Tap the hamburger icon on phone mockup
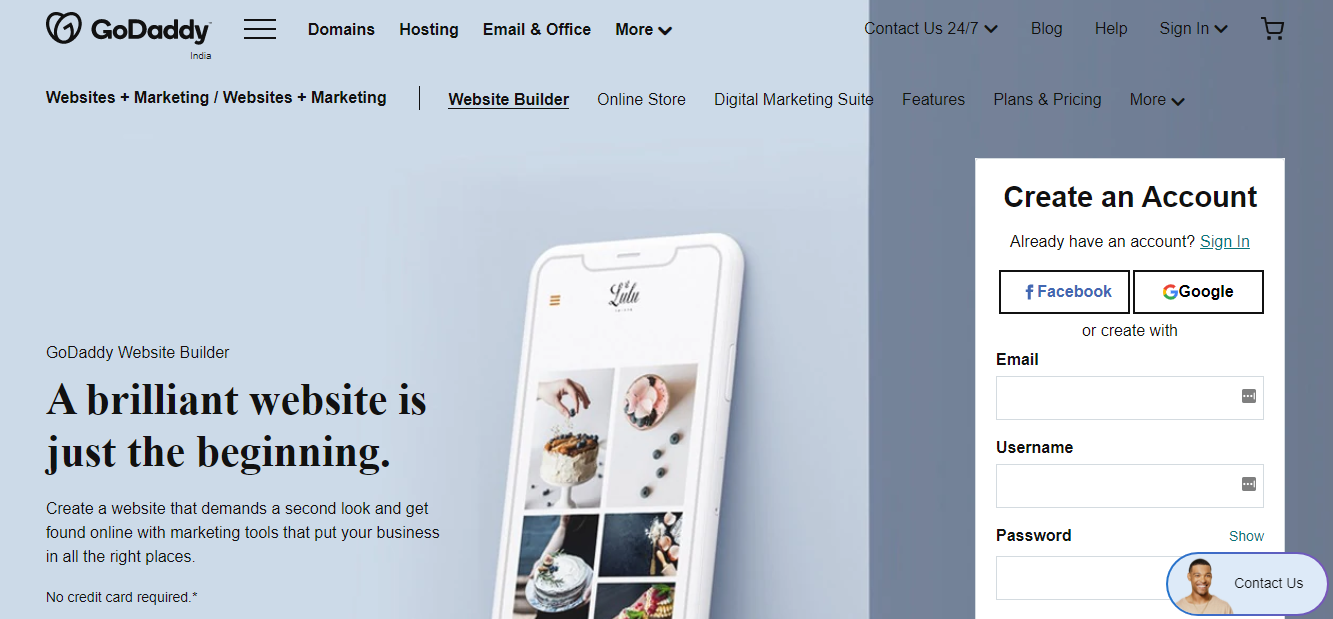The height and width of the screenshot is (619, 1333). [555, 300]
